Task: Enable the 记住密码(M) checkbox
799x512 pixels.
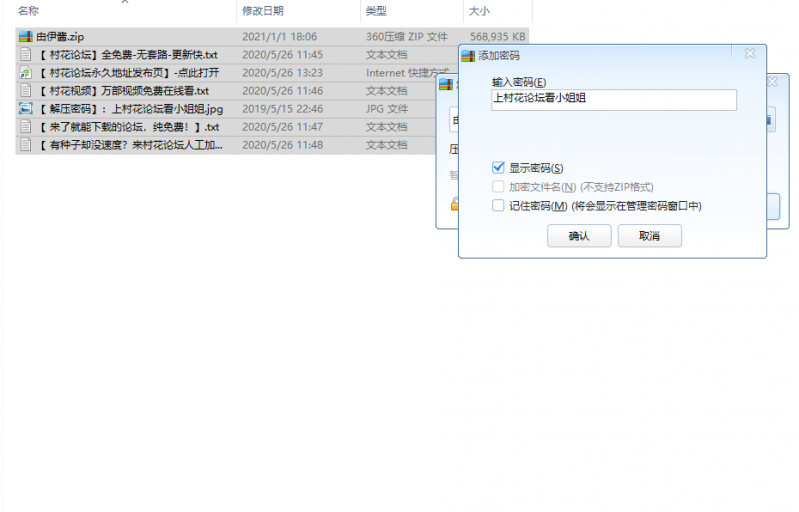Action: 498,205
